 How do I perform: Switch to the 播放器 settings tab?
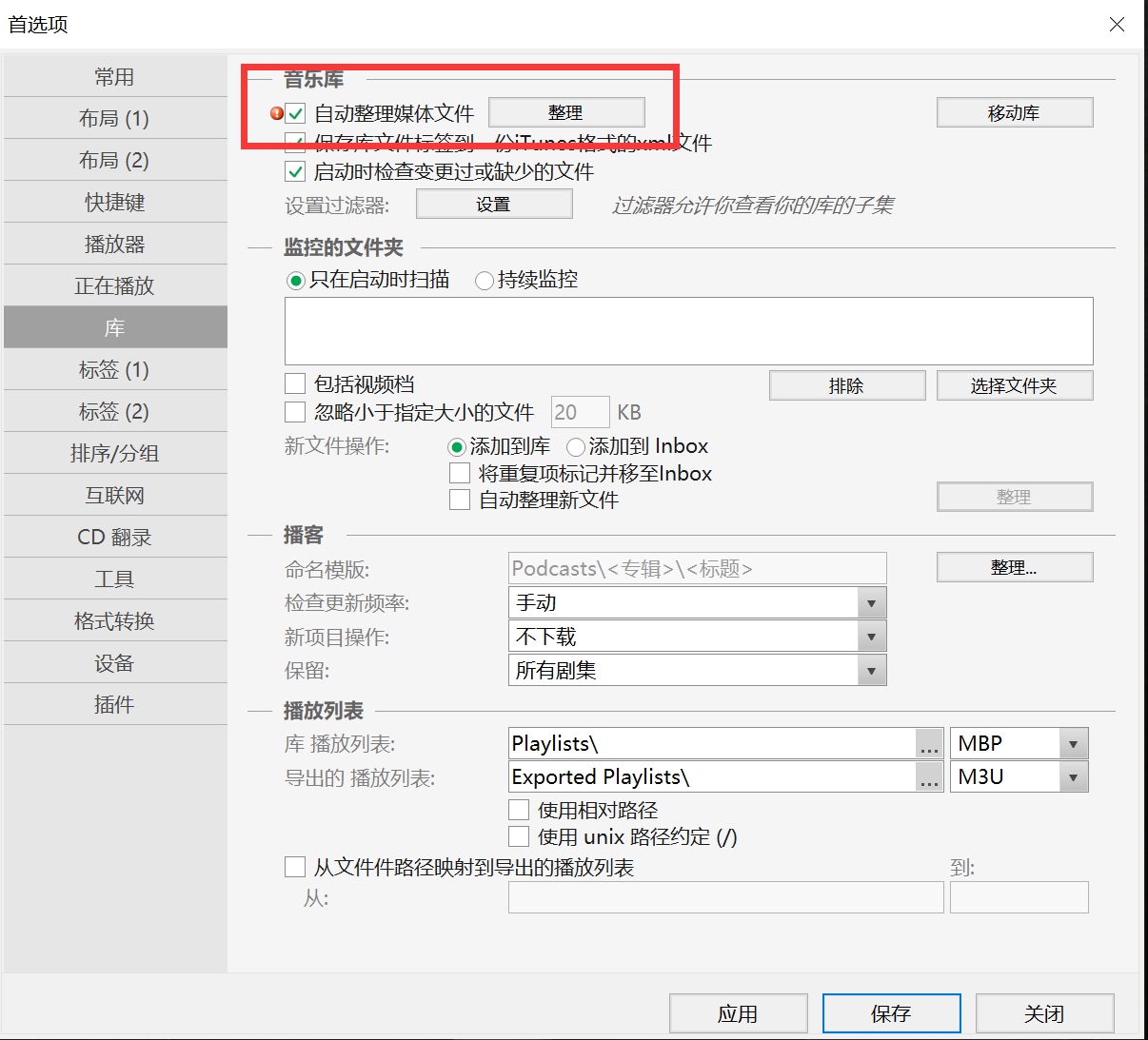pos(115,244)
